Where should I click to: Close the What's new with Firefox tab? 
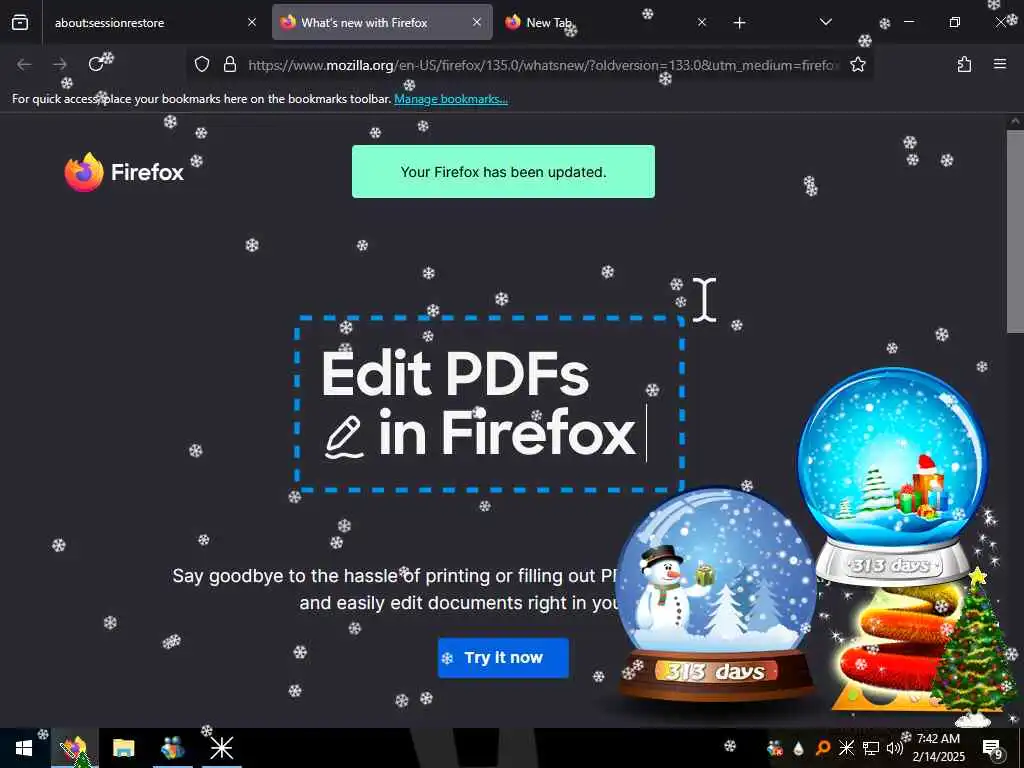coord(477,23)
